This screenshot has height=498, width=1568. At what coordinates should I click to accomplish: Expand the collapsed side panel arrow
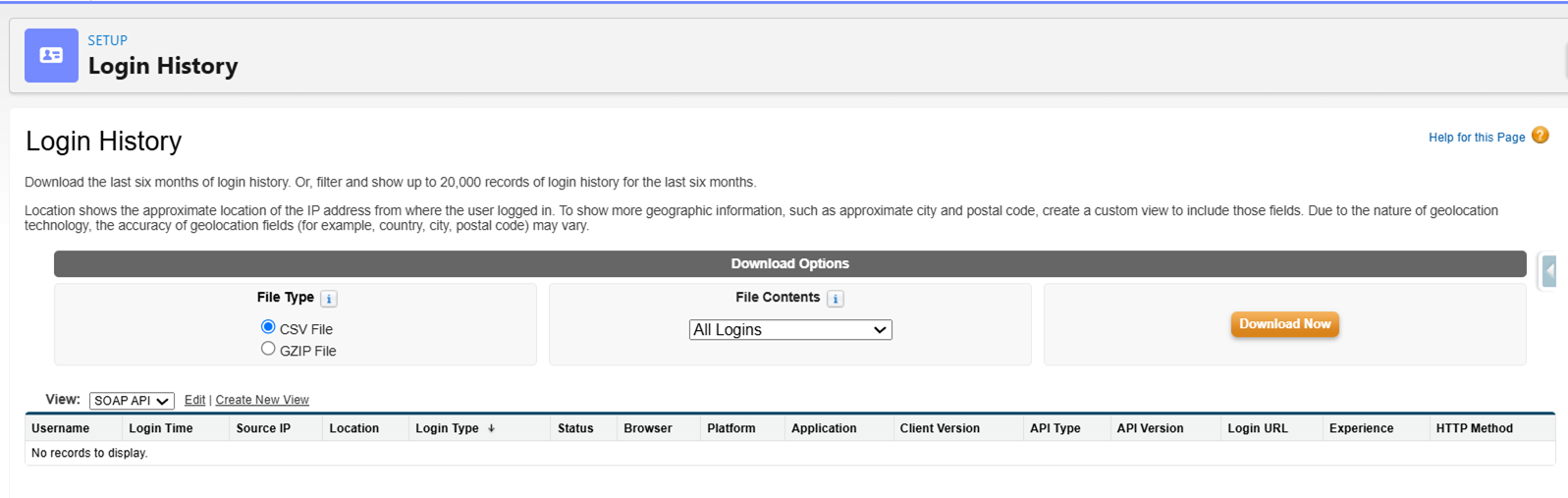point(1549,270)
